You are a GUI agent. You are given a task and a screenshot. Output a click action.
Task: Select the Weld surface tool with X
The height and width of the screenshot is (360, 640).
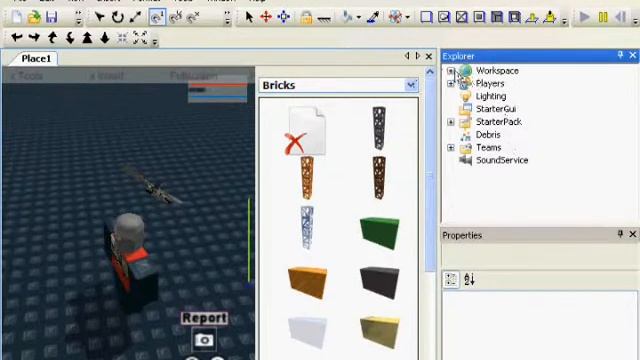point(462,17)
